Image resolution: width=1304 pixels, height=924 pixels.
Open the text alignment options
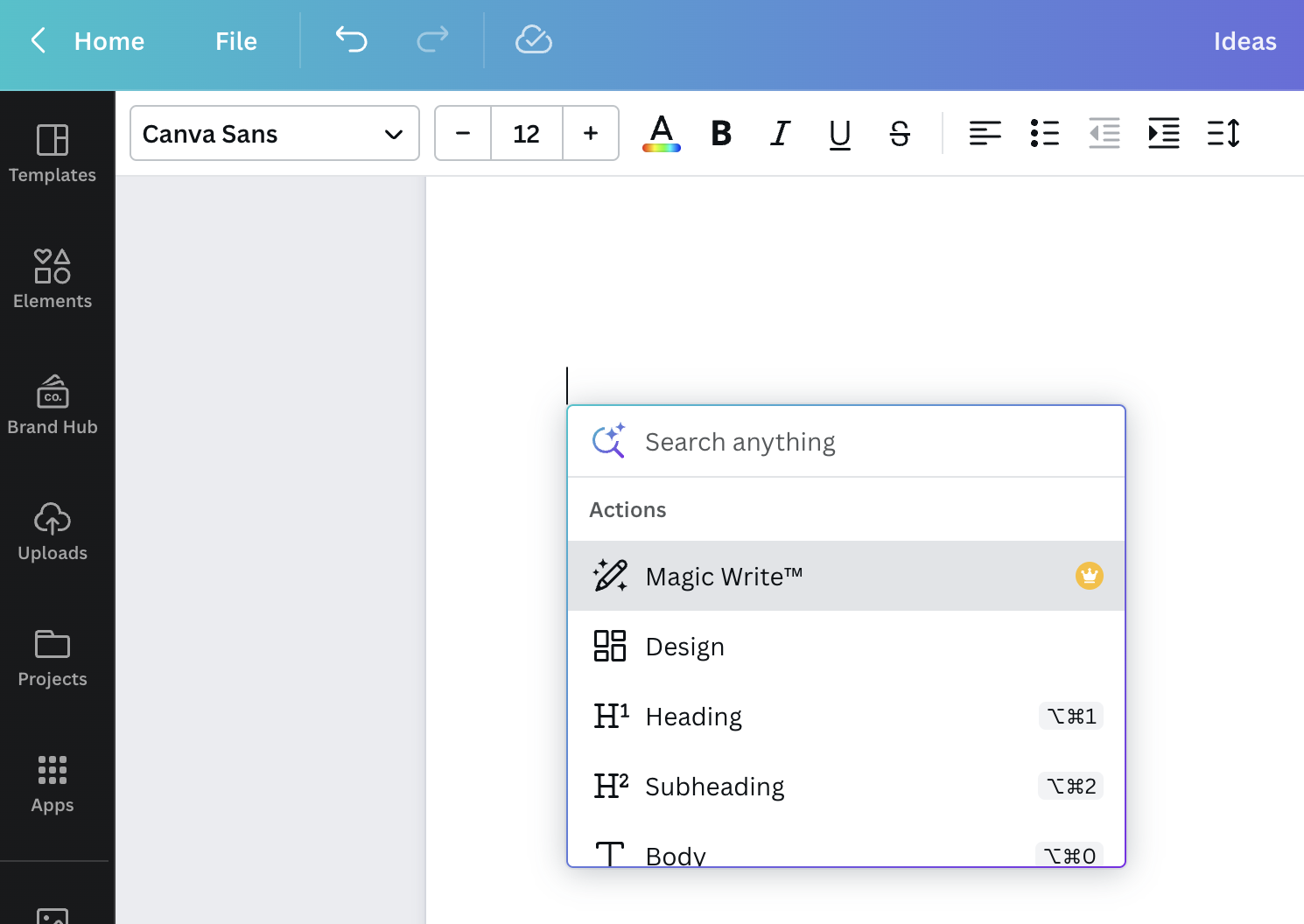(x=985, y=134)
